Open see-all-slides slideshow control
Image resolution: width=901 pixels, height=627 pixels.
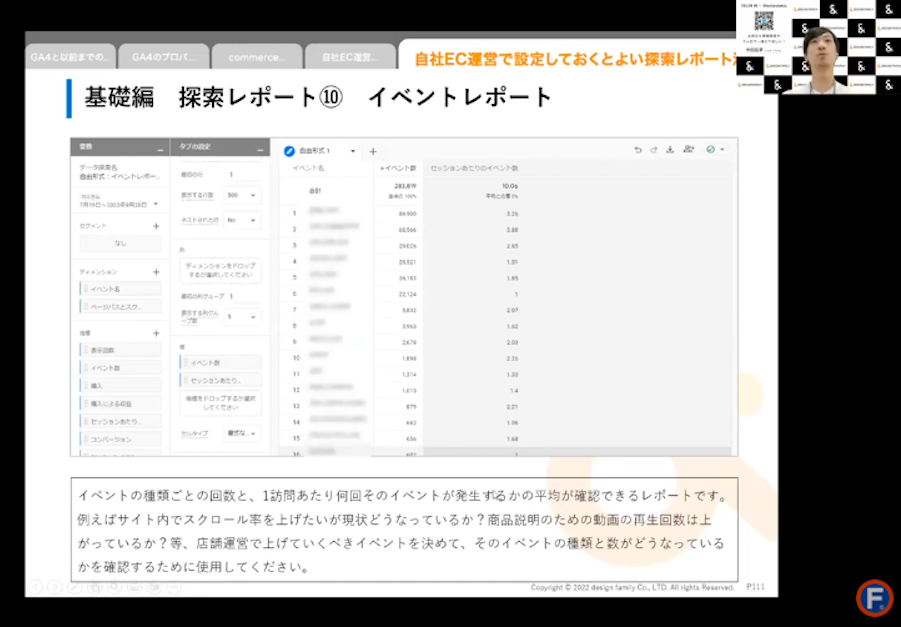pyautogui.click(x=95, y=587)
